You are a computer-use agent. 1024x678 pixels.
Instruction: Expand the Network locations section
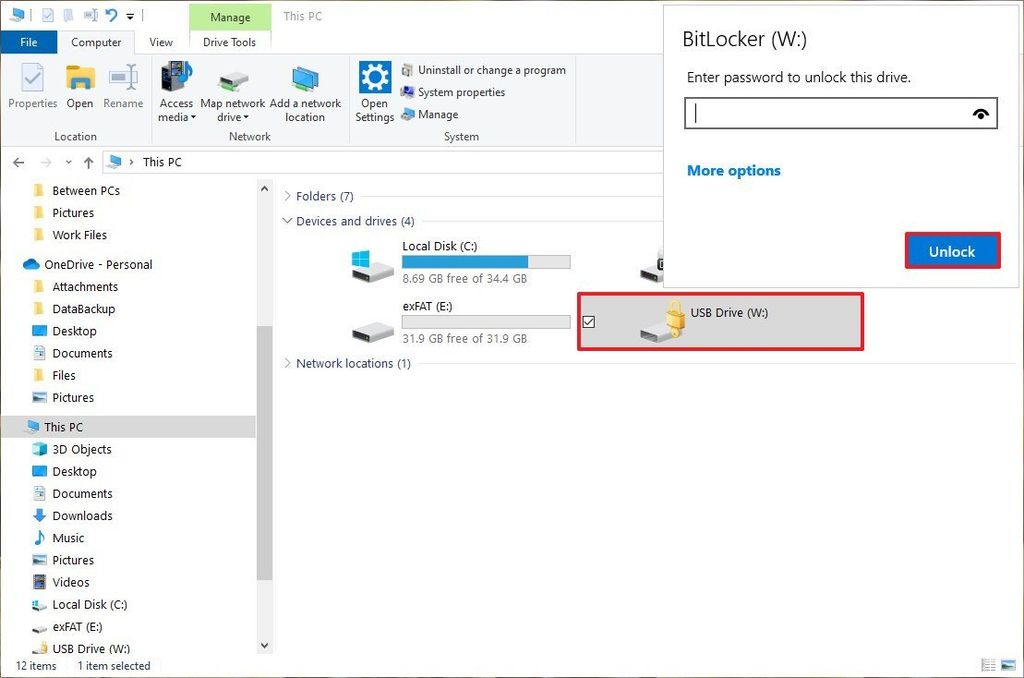288,363
